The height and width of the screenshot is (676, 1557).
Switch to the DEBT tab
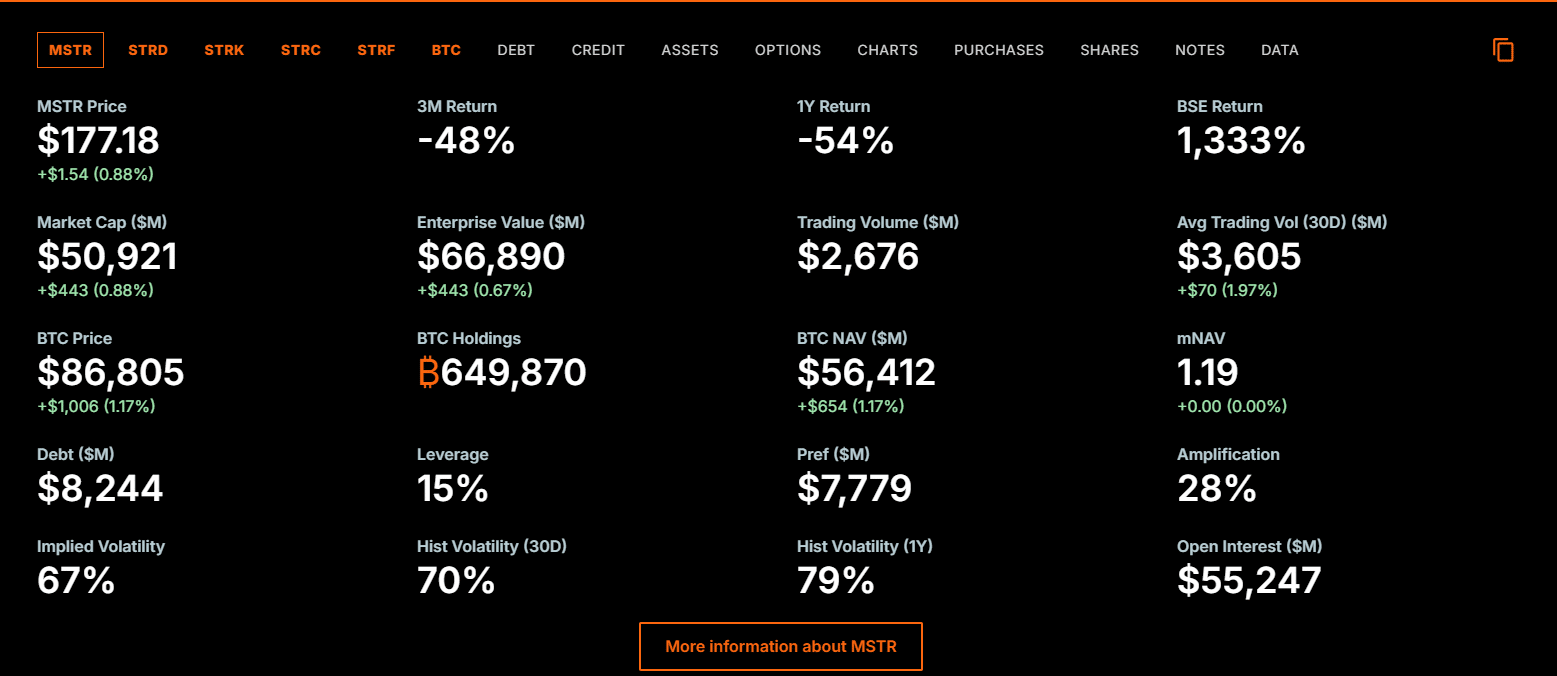coord(516,50)
